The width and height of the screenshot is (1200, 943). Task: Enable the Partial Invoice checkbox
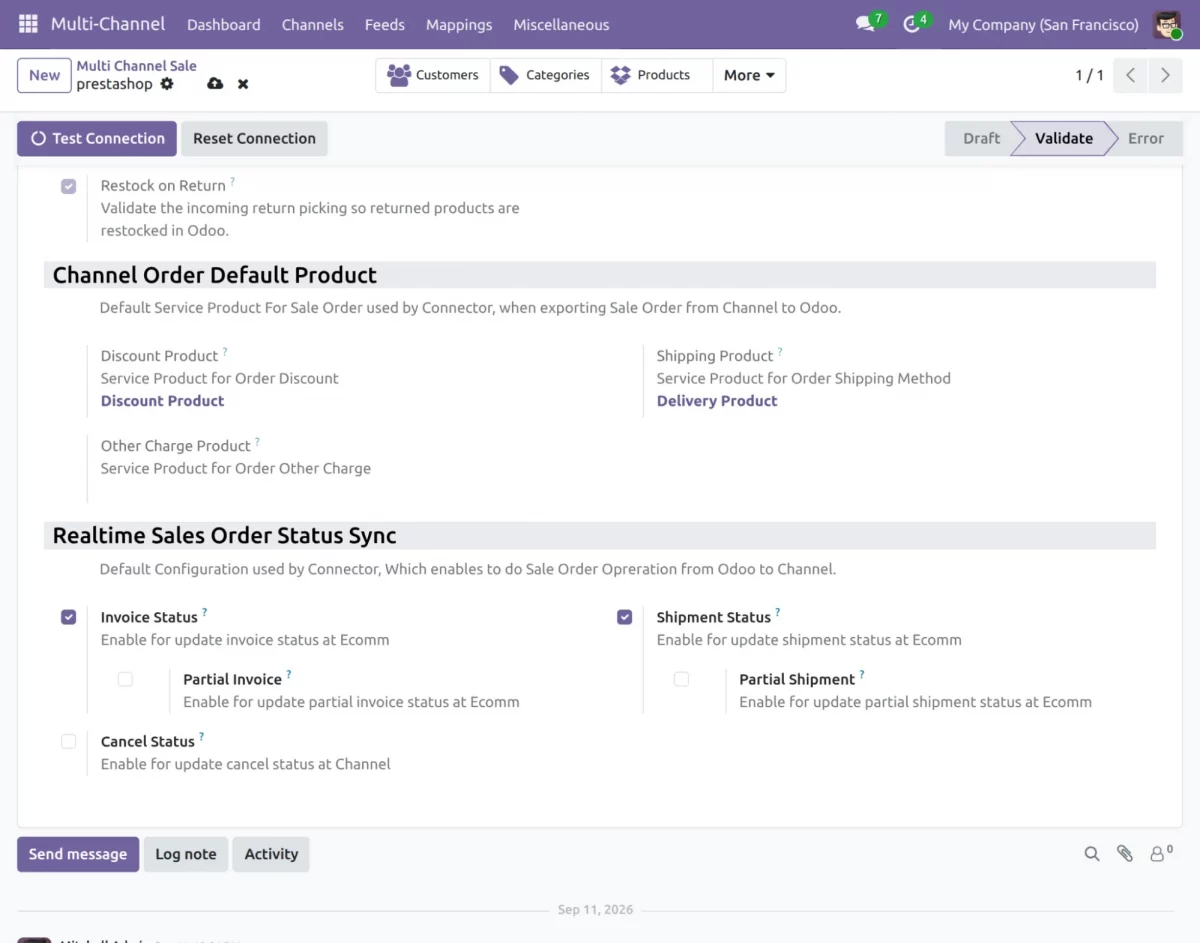125,679
